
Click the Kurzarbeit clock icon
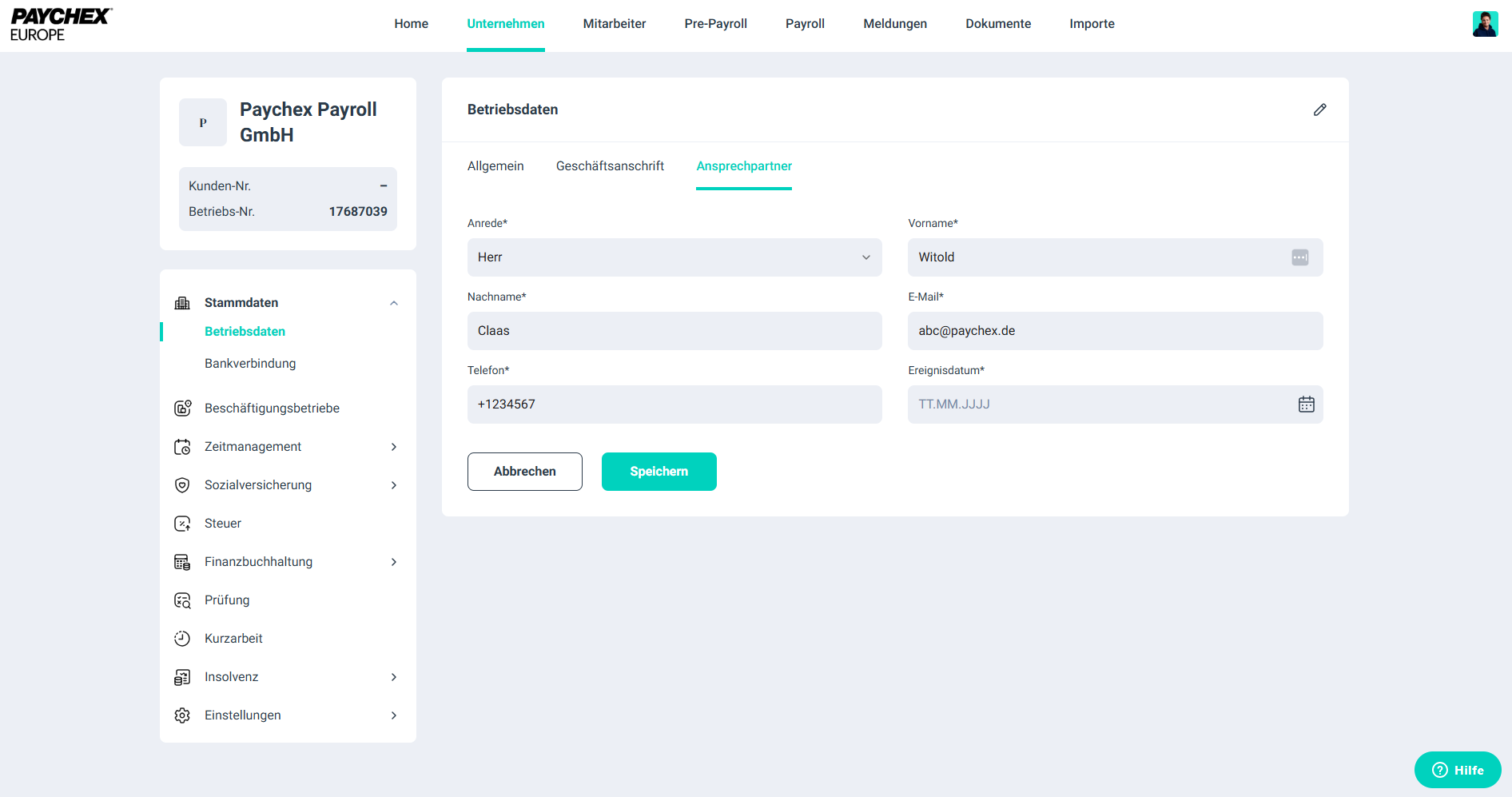click(182, 639)
